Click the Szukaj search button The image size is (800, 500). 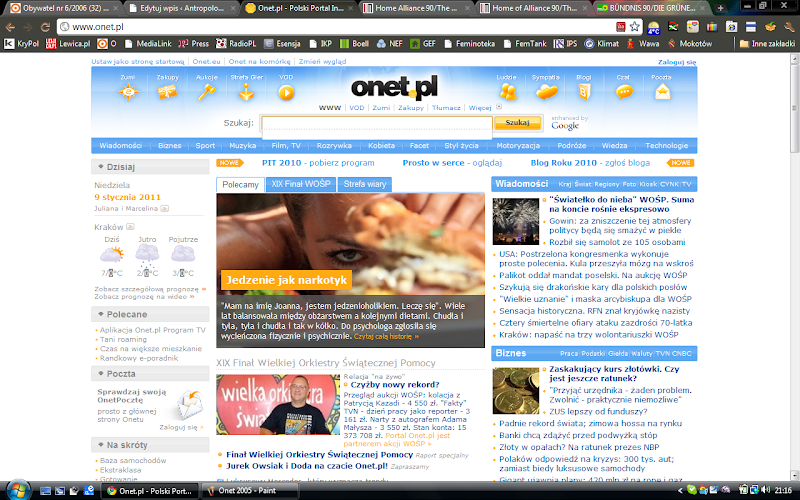pyautogui.click(x=517, y=122)
